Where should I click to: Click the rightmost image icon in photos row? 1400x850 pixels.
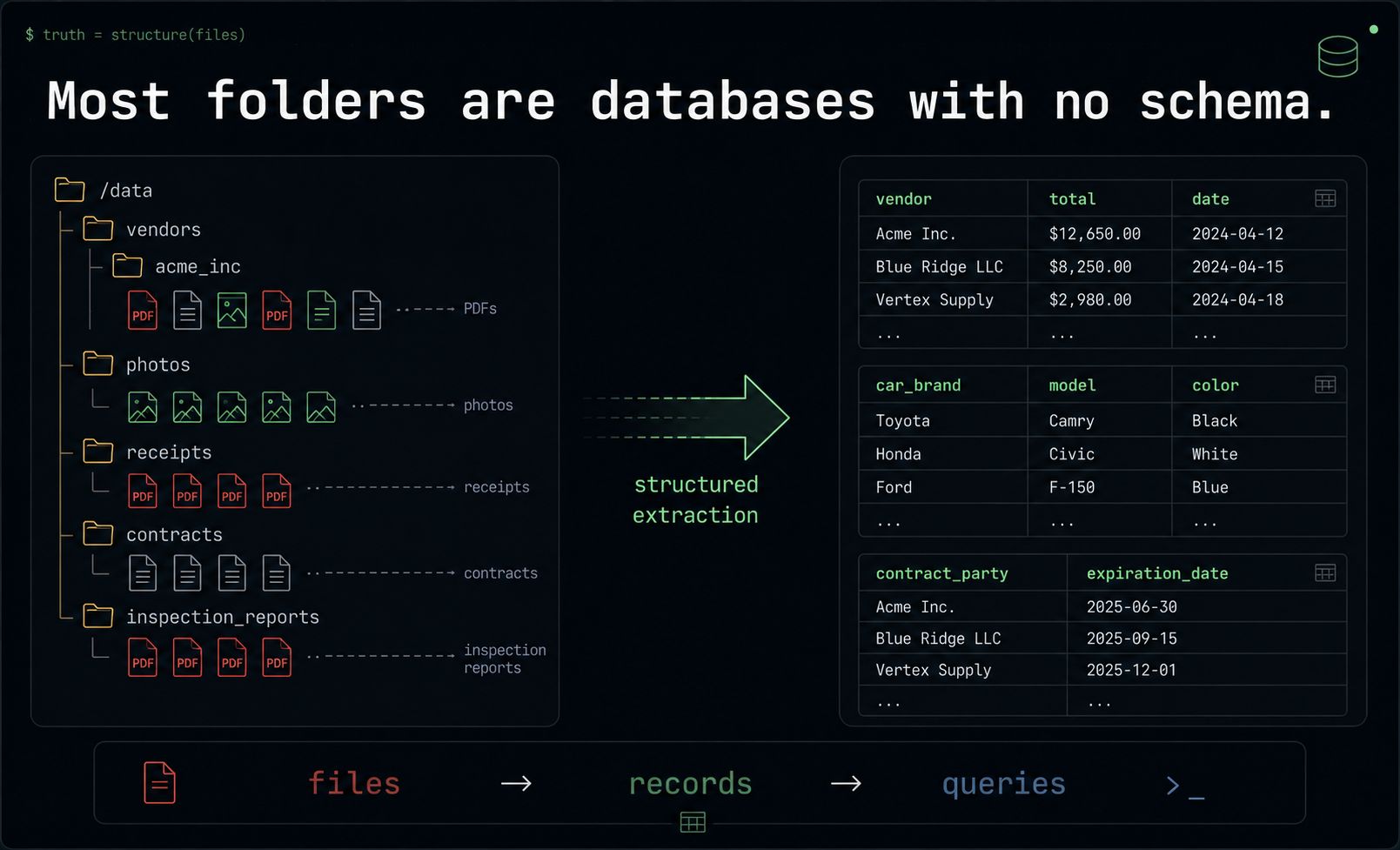click(x=321, y=406)
